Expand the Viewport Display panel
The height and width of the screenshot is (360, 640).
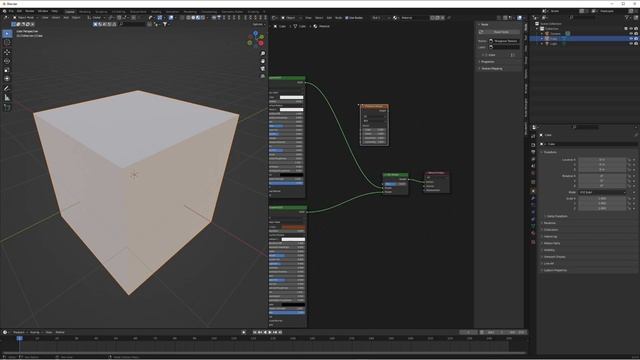(554, 257)
